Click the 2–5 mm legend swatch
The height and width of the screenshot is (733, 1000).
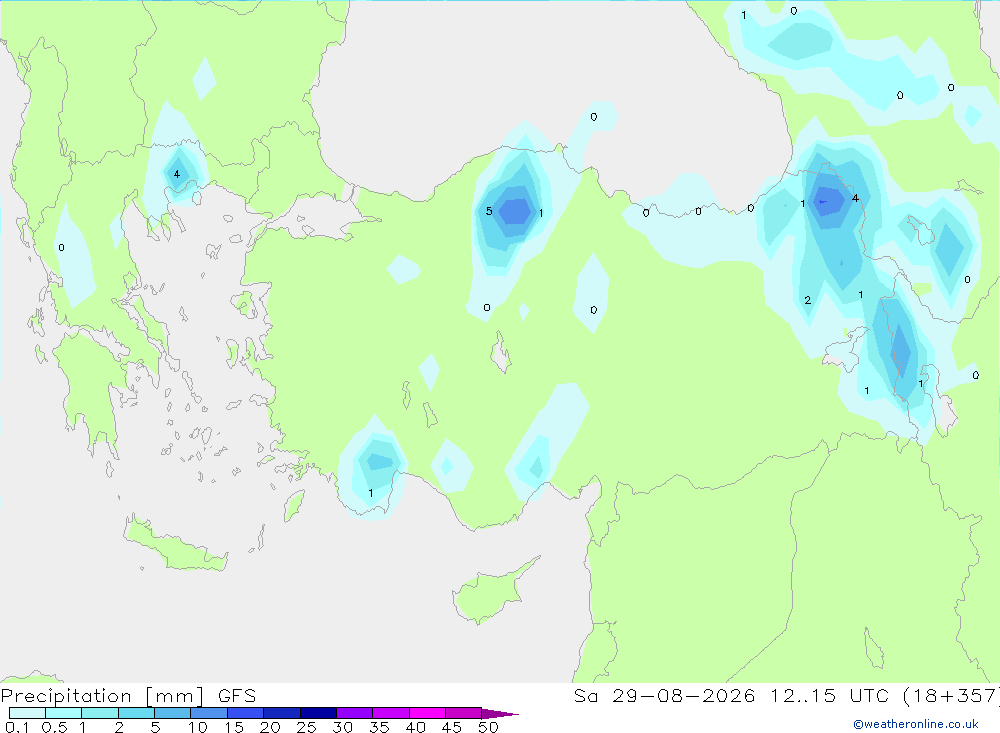[136, 713]
